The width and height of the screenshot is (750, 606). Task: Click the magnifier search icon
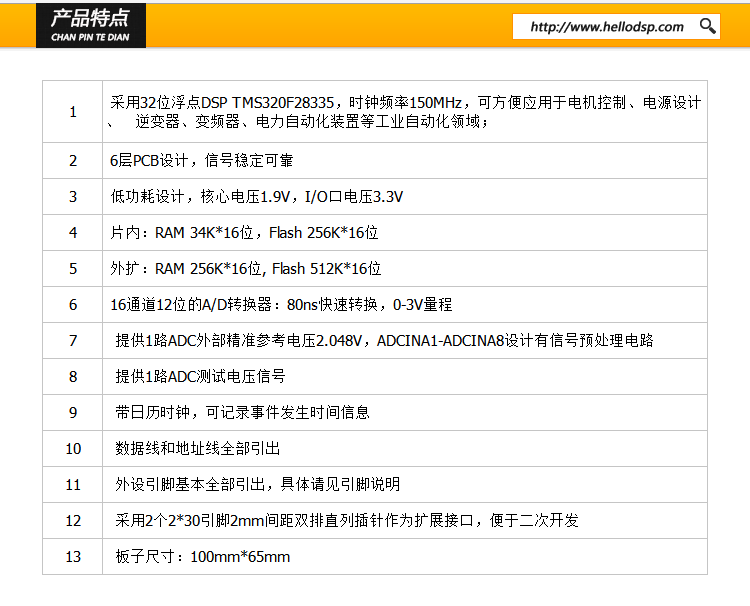pos(707,26)
